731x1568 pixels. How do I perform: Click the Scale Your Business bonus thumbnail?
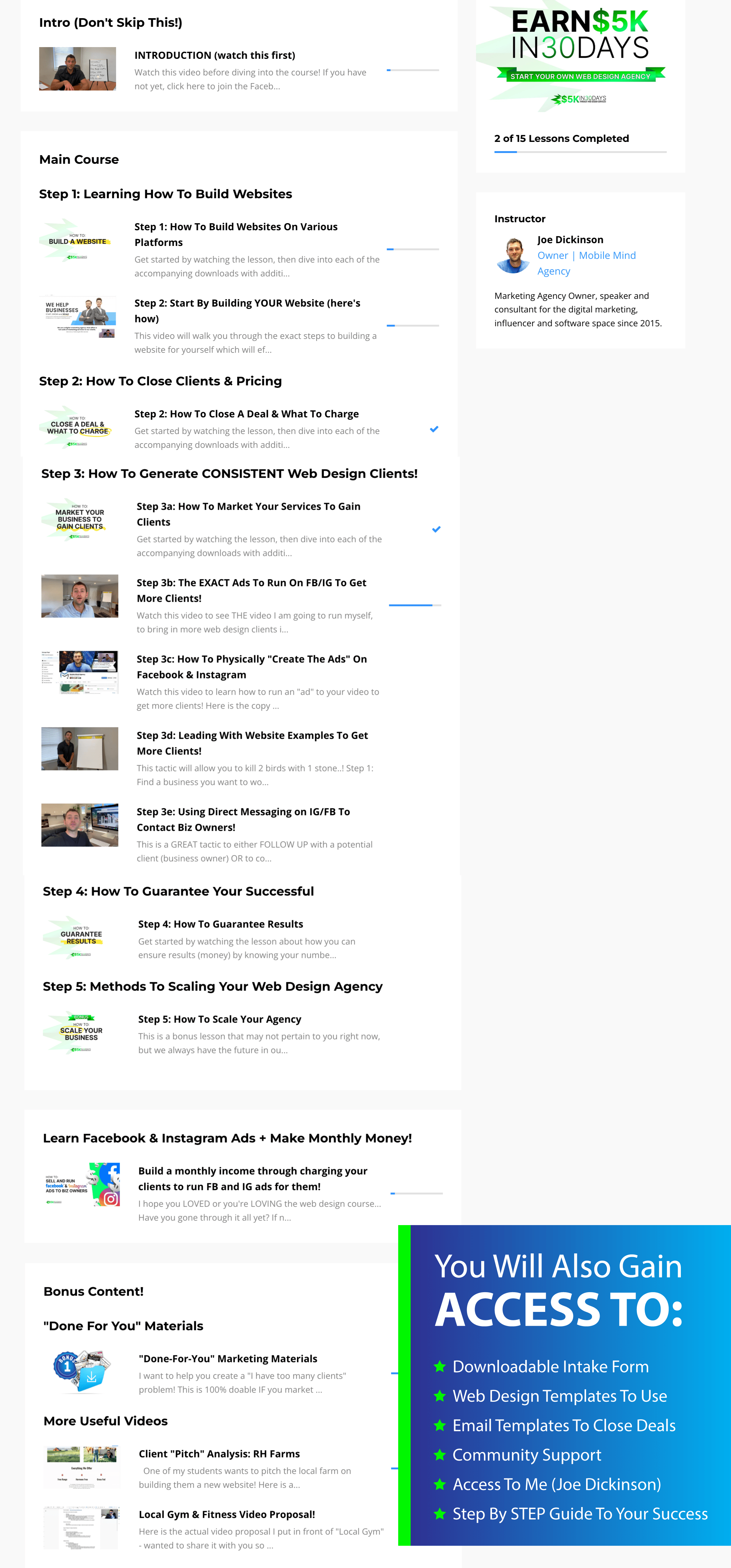82,1032
